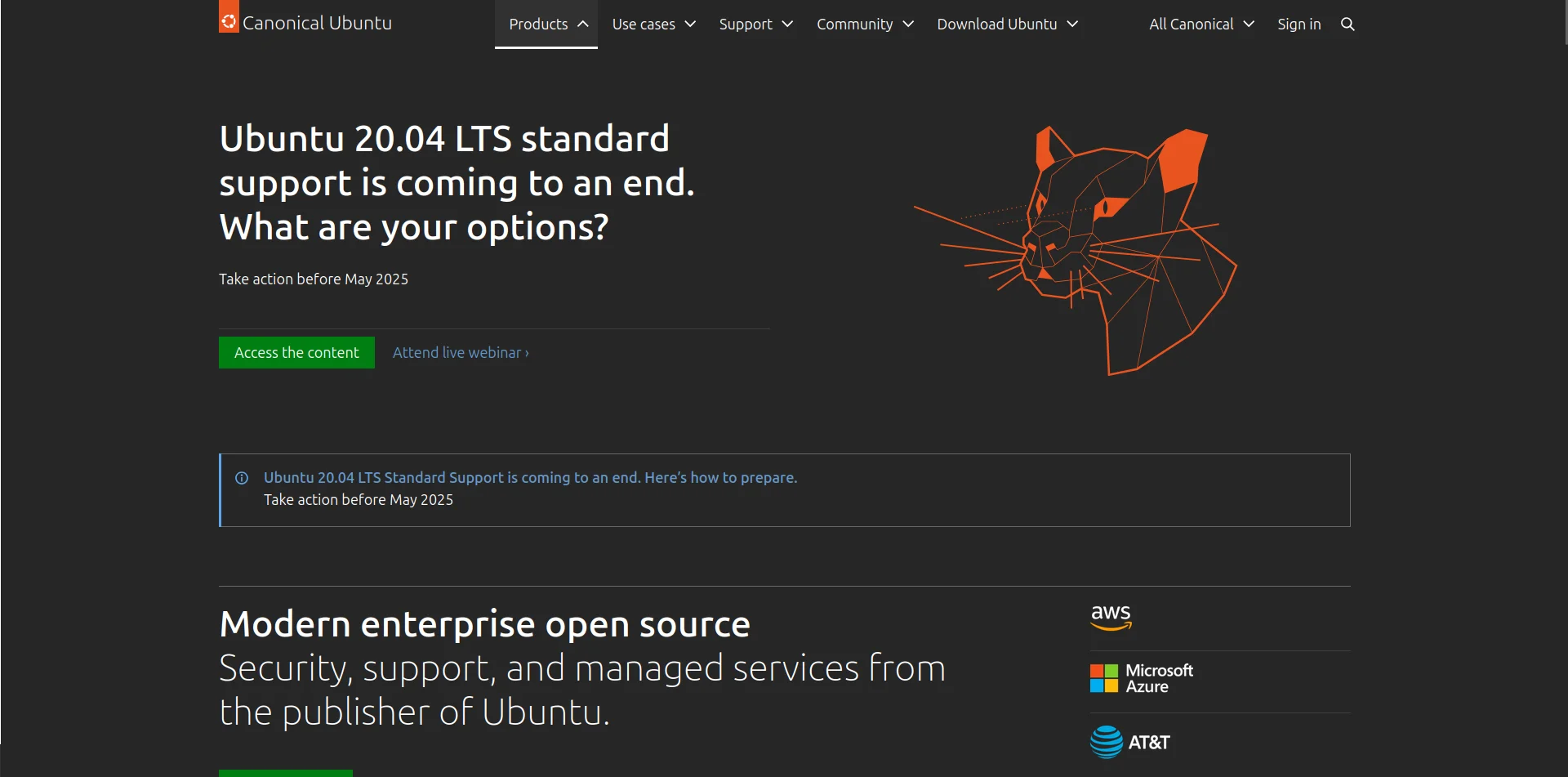Viewport: 1568px width, 777px height.
Task: Open the All Canonical menu
Action: click(1201, 24)
